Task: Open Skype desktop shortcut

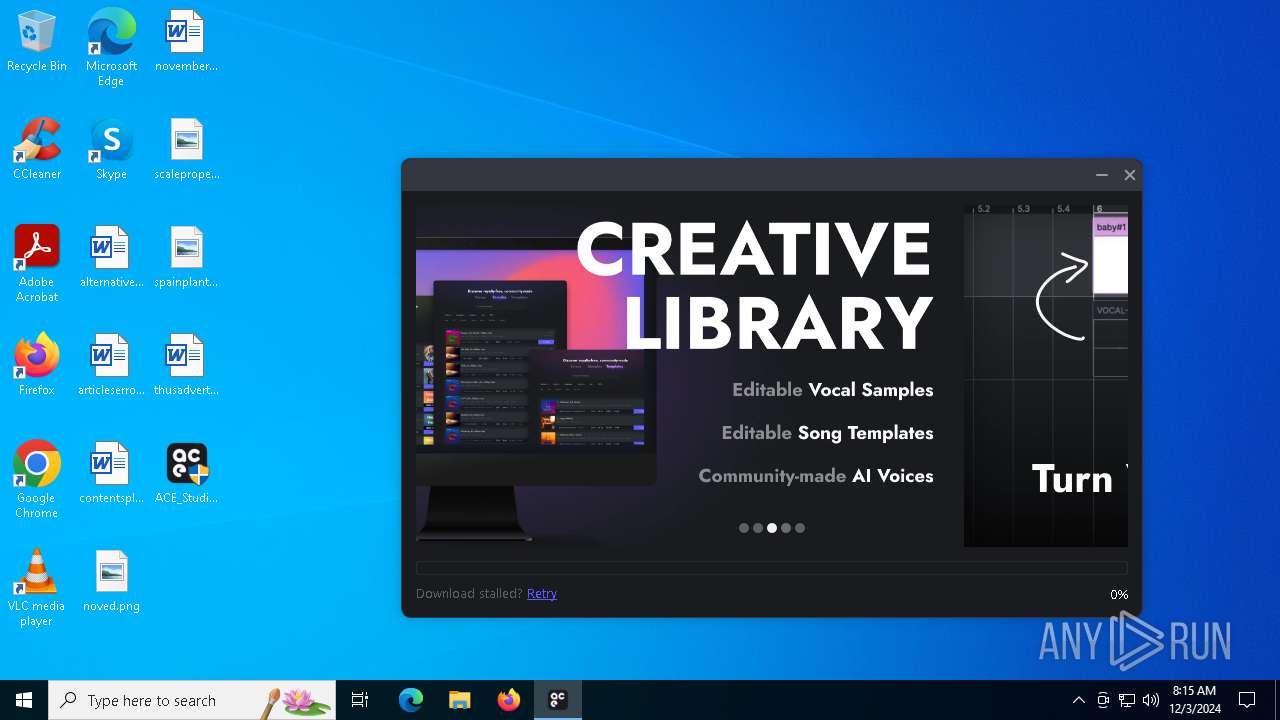Action: pyautogui.click(x=111, y=149)
